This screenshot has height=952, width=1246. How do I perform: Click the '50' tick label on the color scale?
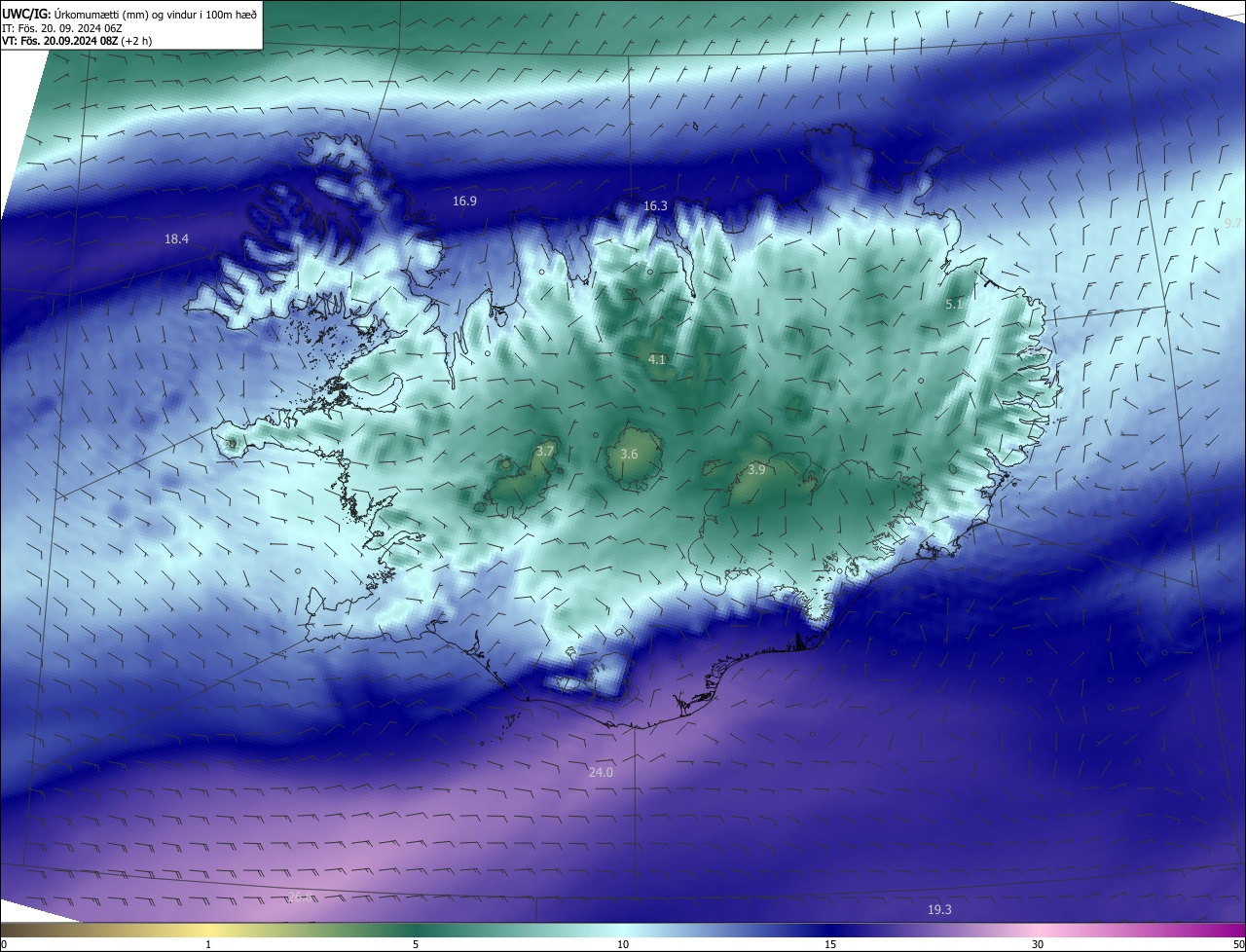[x=1238, y=944]
